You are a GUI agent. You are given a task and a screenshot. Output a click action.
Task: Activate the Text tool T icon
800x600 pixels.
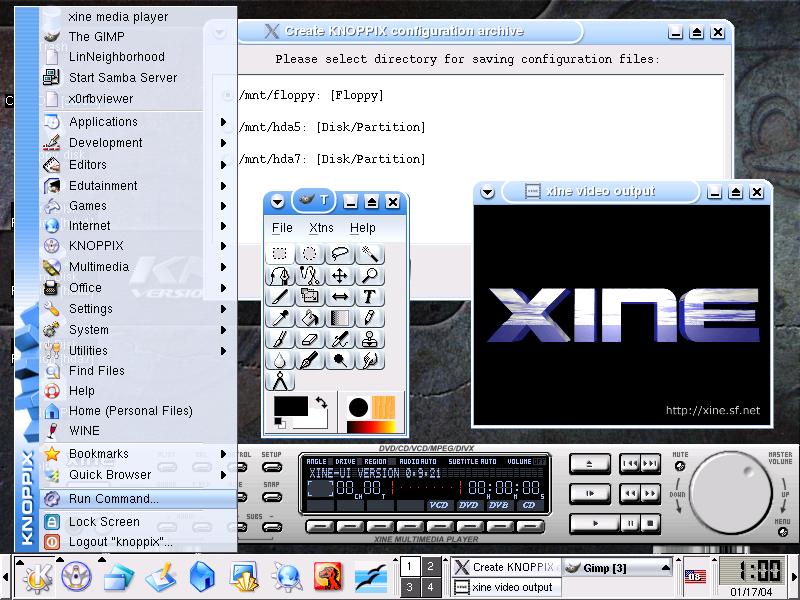point(370,296)
